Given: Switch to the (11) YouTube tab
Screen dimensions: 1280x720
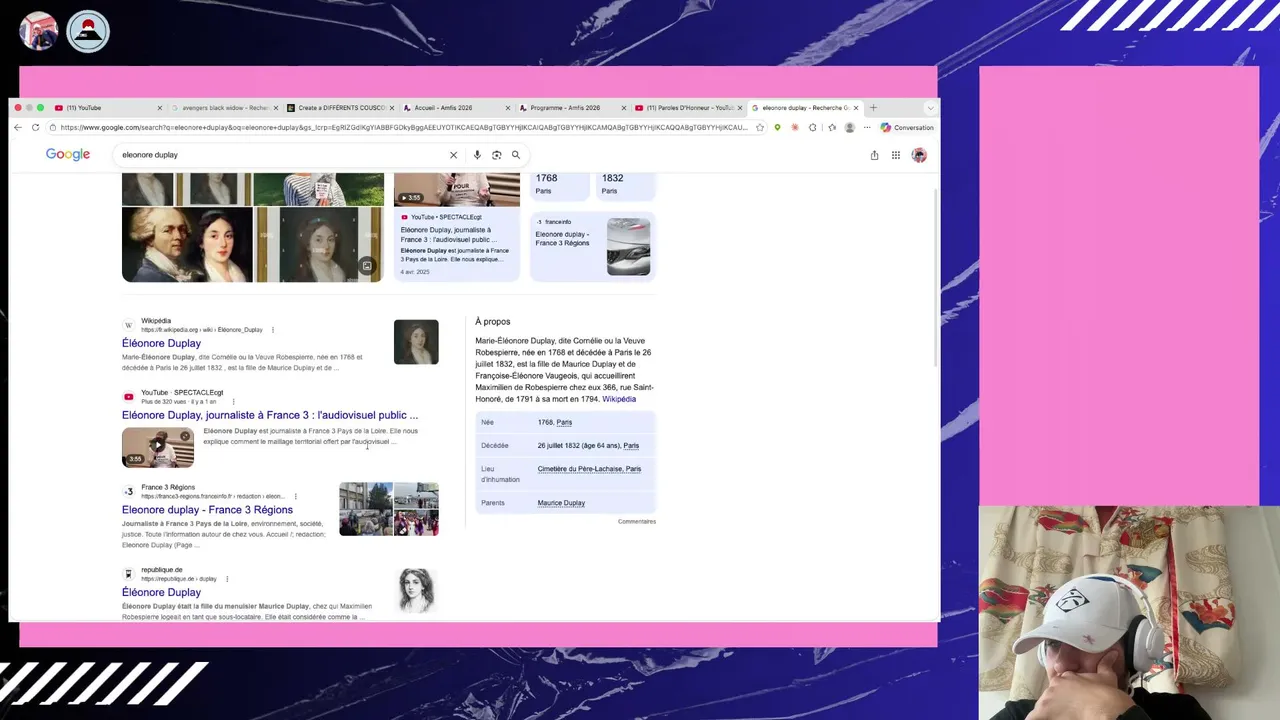Looking at the screenshot, I should point(106,107).
